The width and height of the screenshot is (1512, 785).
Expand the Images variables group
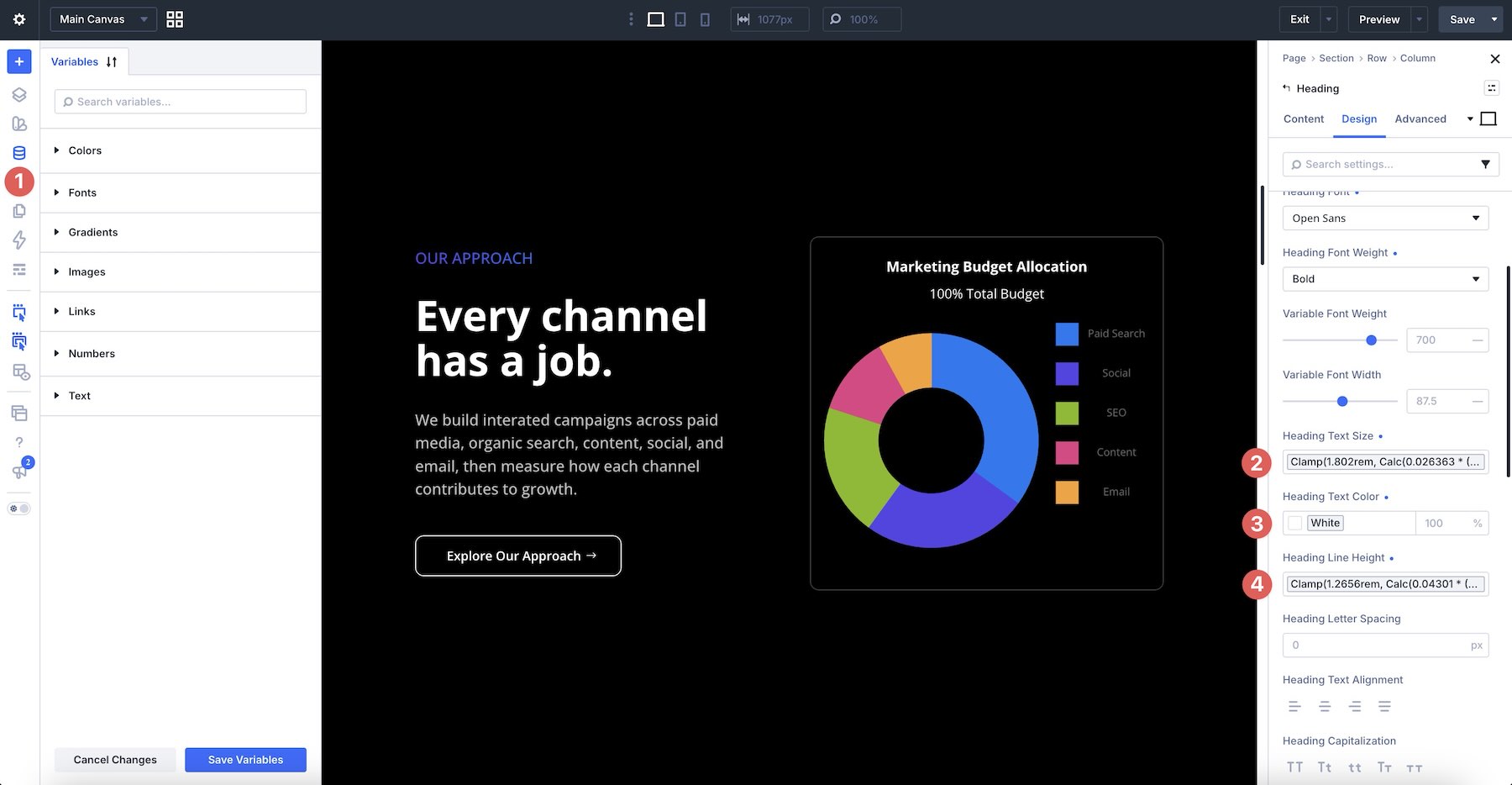coord(181,271)
